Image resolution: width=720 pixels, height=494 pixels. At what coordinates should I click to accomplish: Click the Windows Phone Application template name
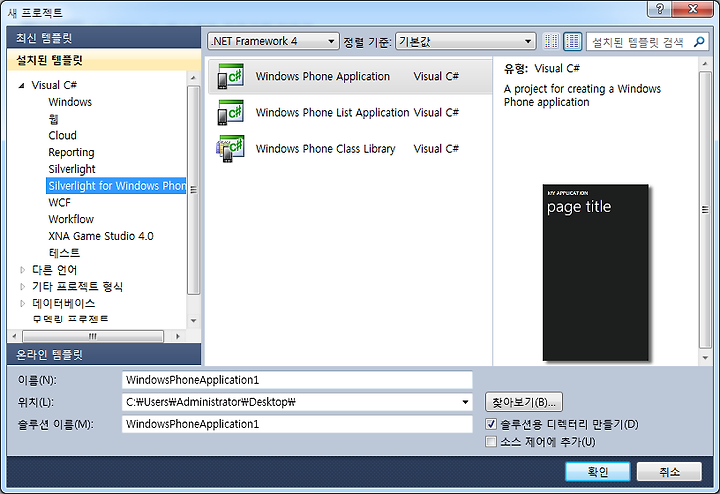point(322,76)
